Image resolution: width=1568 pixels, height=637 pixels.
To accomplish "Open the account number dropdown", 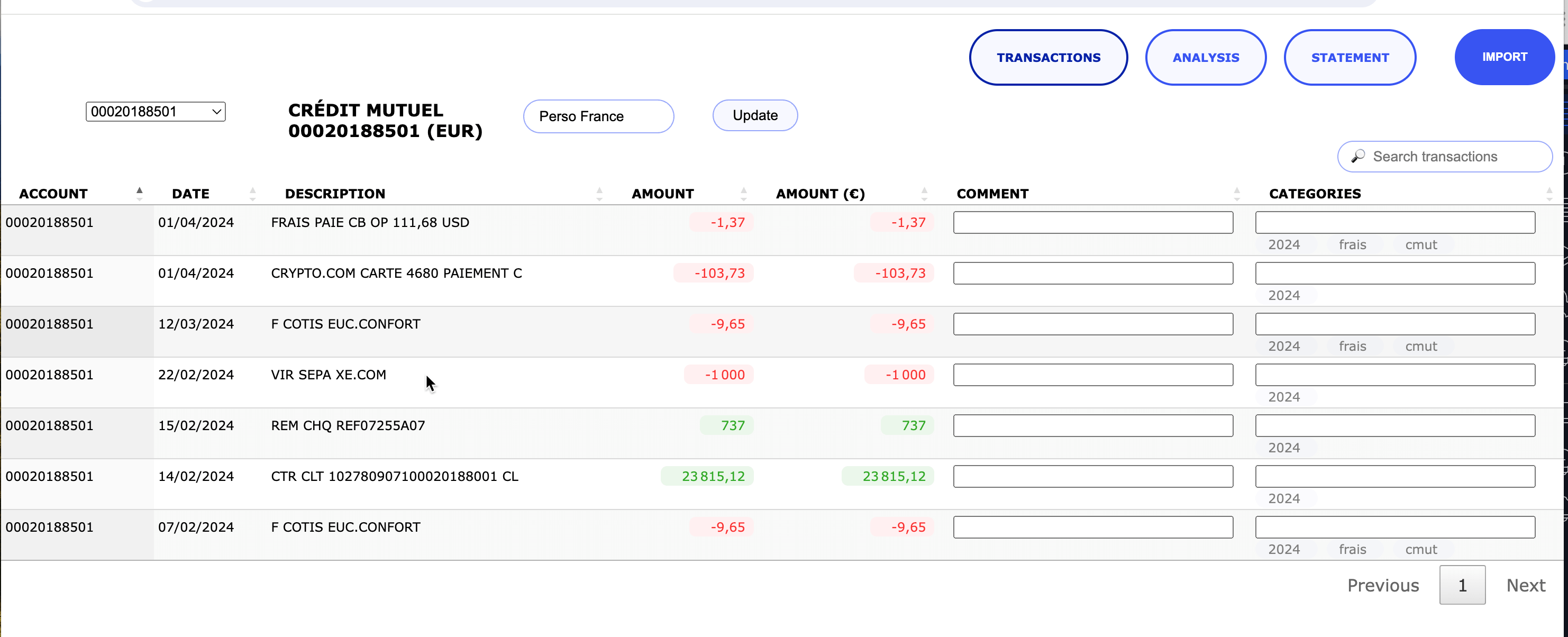I will [x=155, y=112].
